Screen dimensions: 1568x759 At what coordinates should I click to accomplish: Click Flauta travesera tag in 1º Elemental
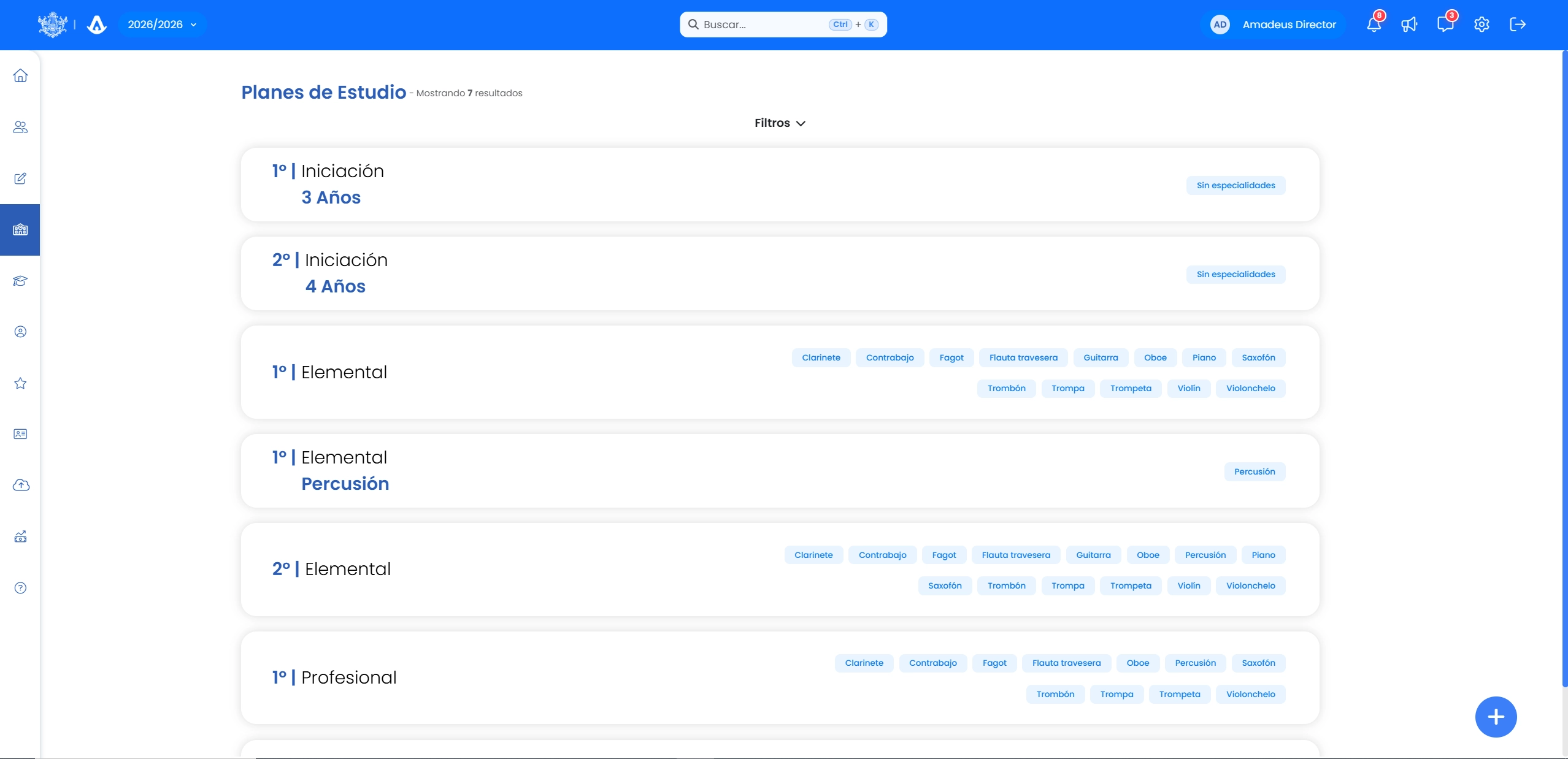1023,357
